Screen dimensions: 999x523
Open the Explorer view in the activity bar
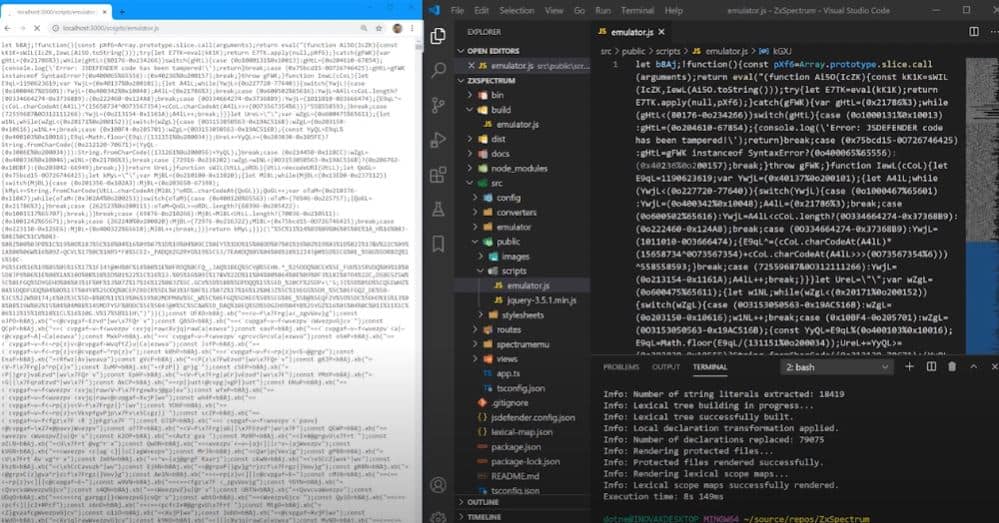click(438, 36)
